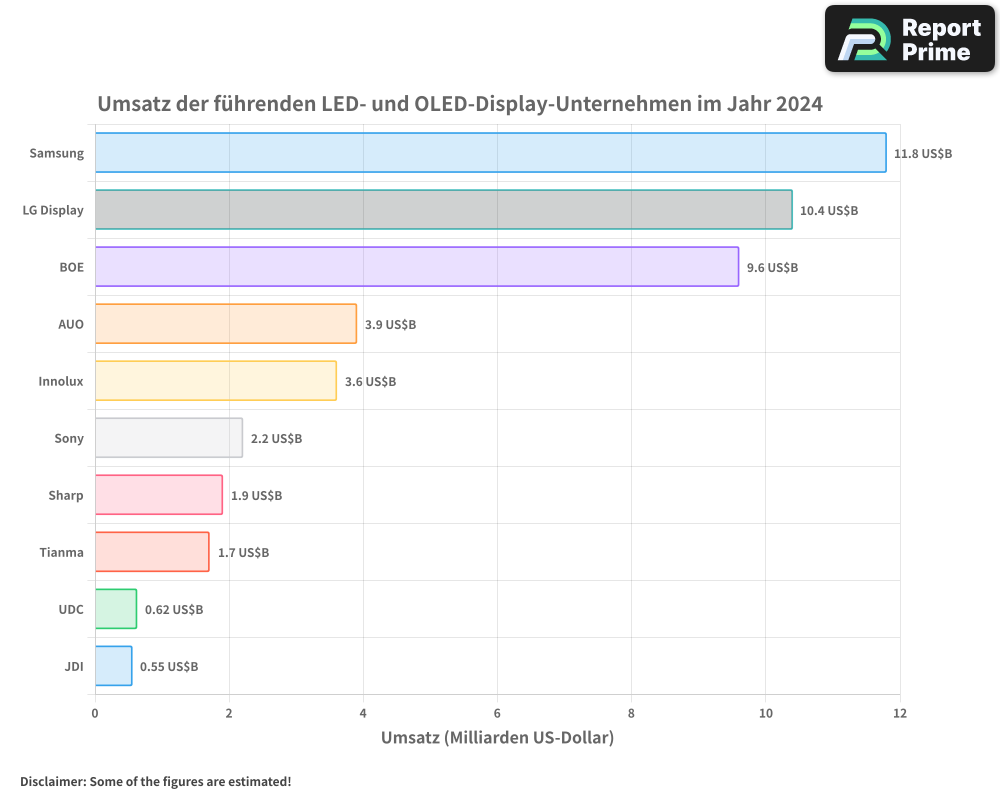This screenshot has width=1000, height=800.
Task: Select the Innolux yellow bar
Action: pos(214,381)
